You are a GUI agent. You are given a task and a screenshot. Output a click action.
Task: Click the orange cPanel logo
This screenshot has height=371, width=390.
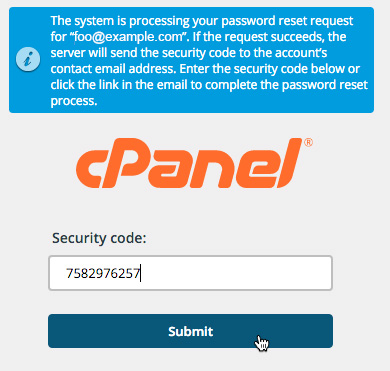195,163
